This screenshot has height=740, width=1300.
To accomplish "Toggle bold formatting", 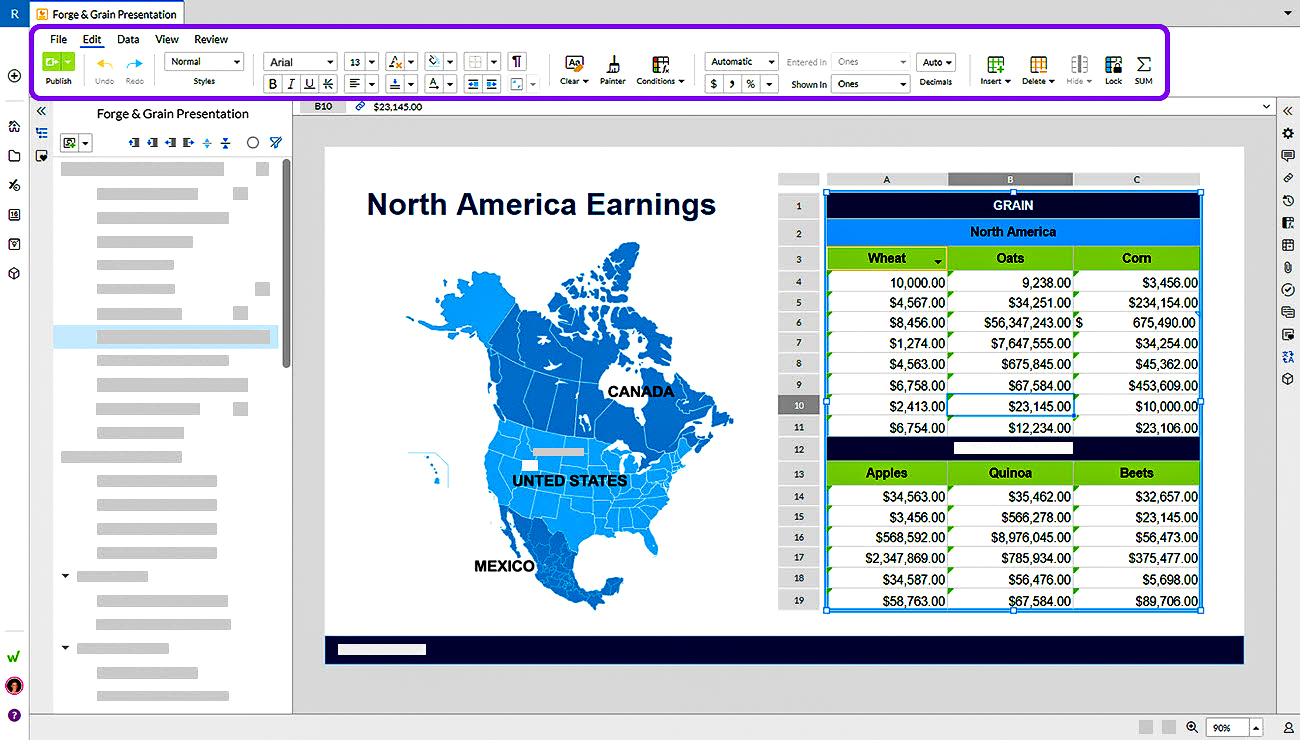I will pos(273,84).
